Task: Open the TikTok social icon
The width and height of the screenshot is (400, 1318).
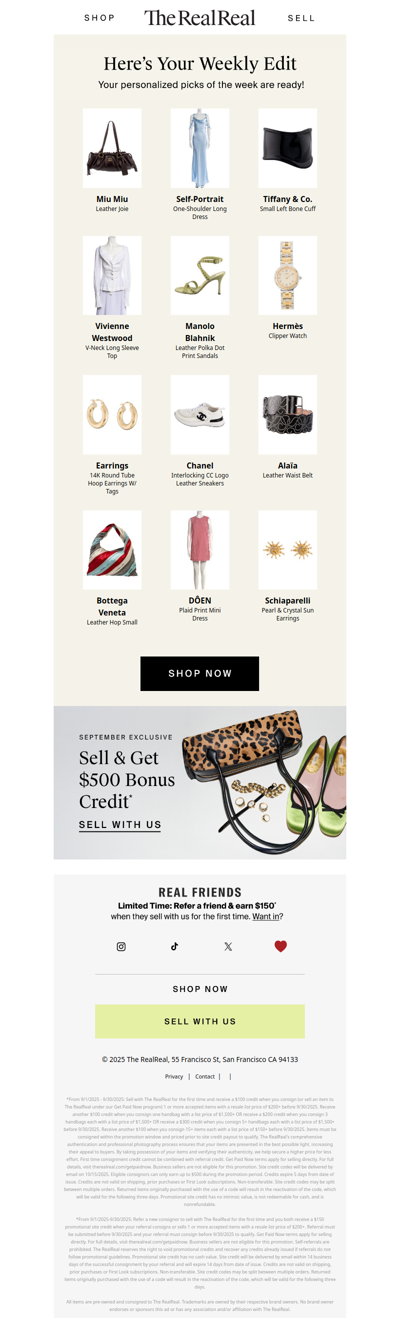Action: tap(174, 946)
